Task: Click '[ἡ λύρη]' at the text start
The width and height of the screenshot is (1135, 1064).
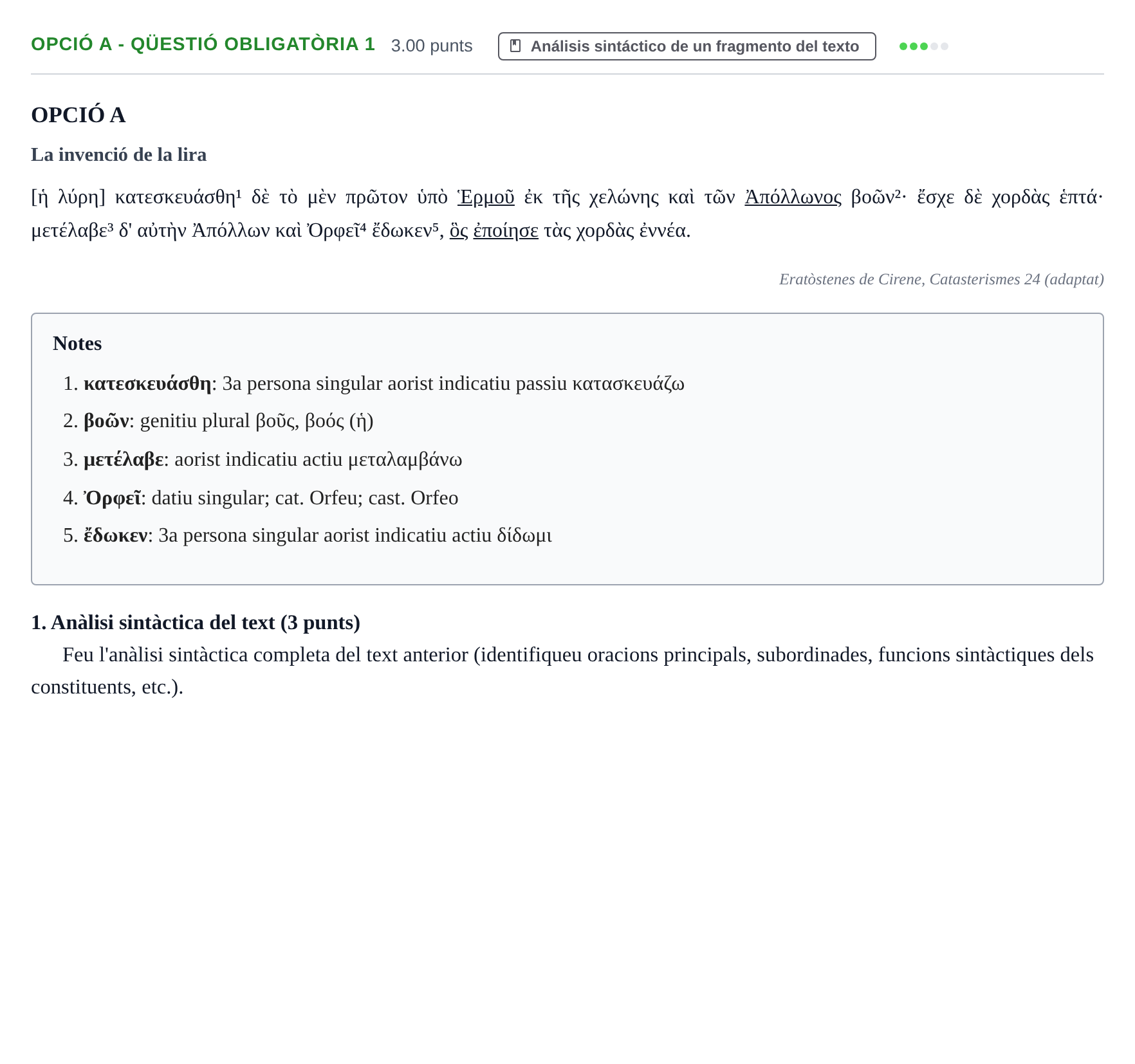Action: coord(68,197)
